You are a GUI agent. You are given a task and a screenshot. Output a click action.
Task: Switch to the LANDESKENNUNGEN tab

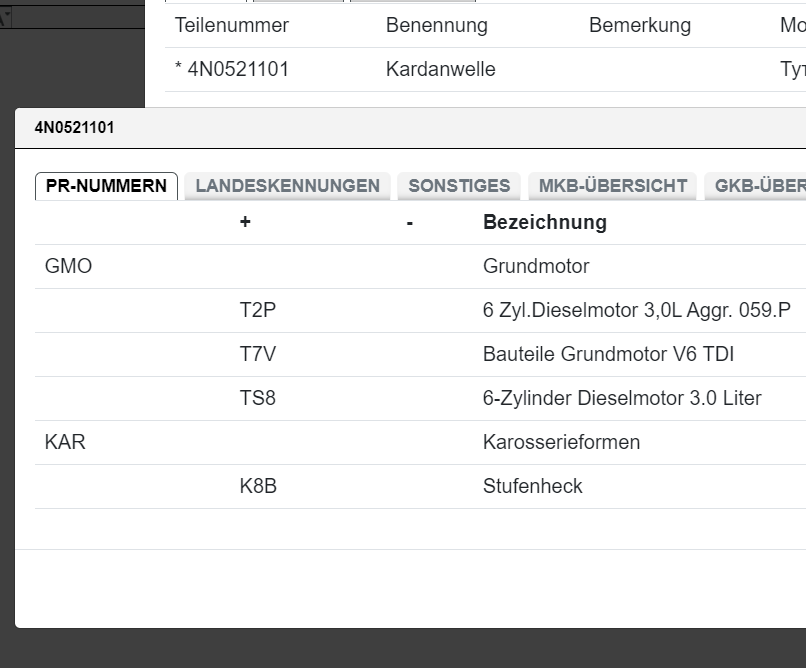tap(287, 186)
